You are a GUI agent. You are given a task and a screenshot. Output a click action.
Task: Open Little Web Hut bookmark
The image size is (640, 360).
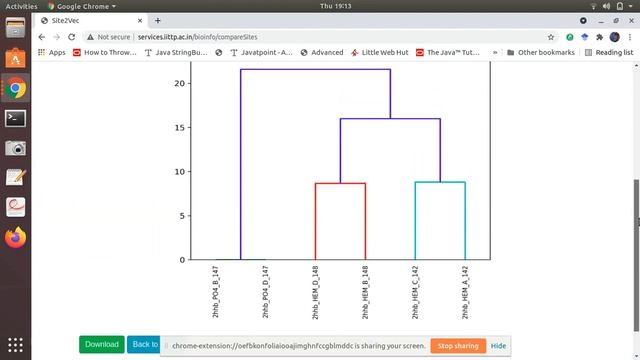(380, 53)
